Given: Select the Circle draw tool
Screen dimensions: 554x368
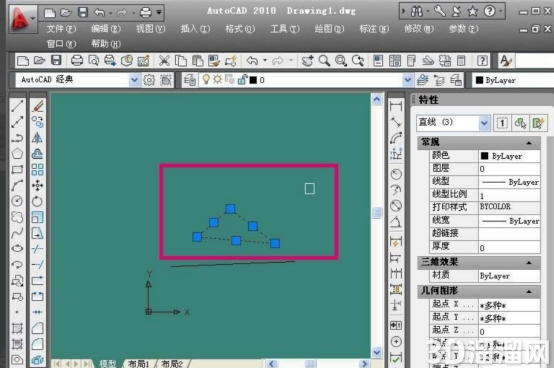Looking at the screenshot, I should pos(17,201).
